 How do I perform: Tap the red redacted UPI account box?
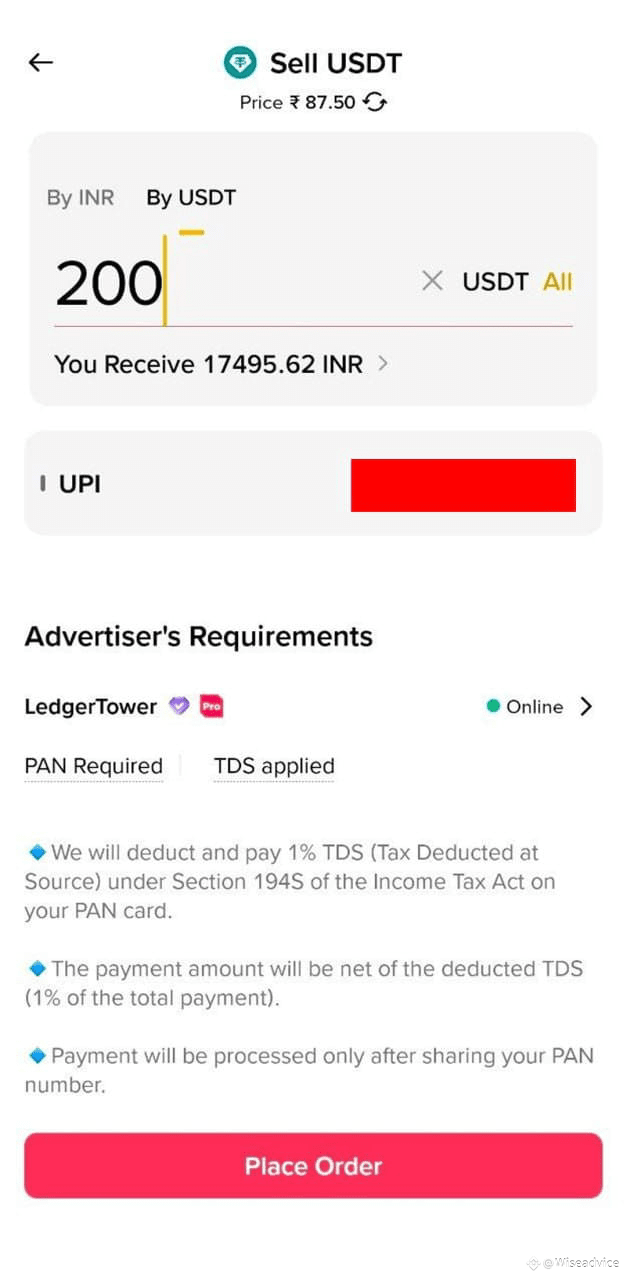(463, 485)
